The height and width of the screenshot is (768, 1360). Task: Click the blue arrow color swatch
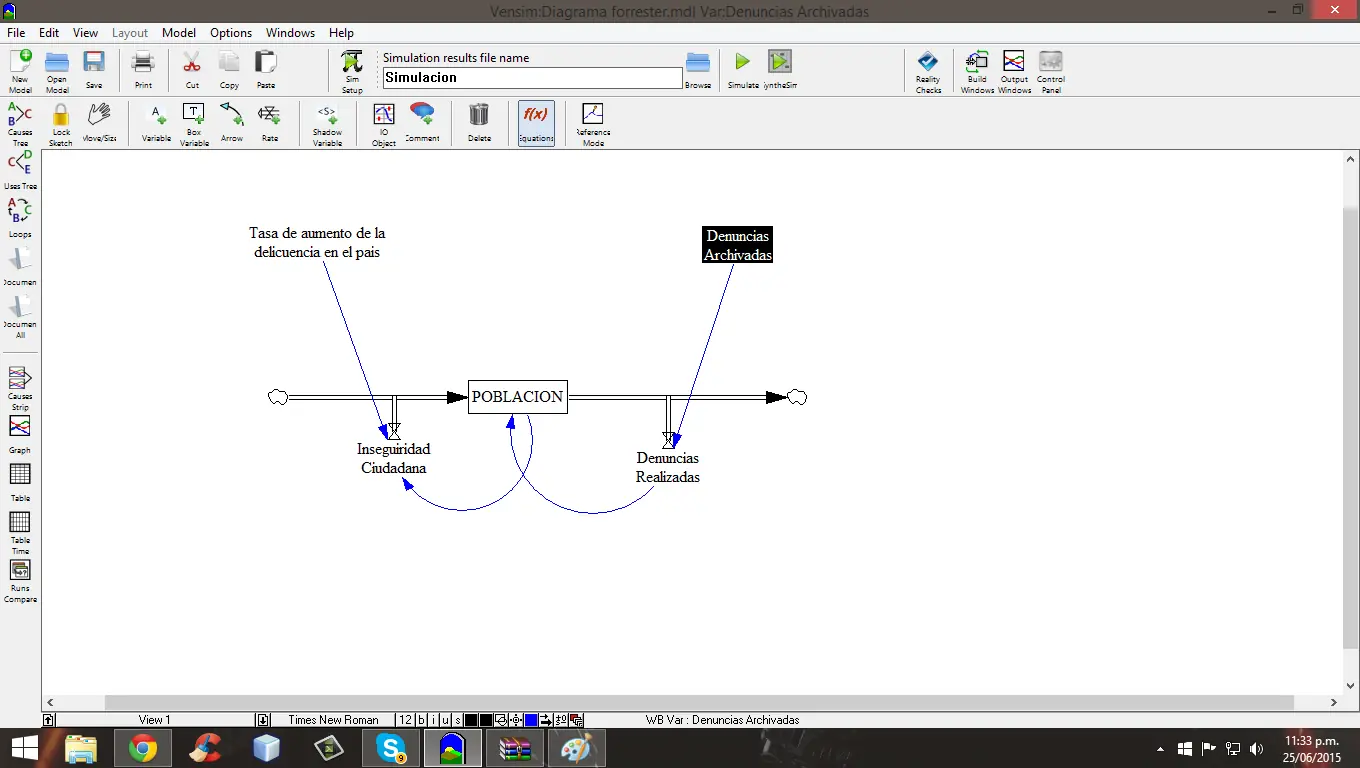(531, 720)
